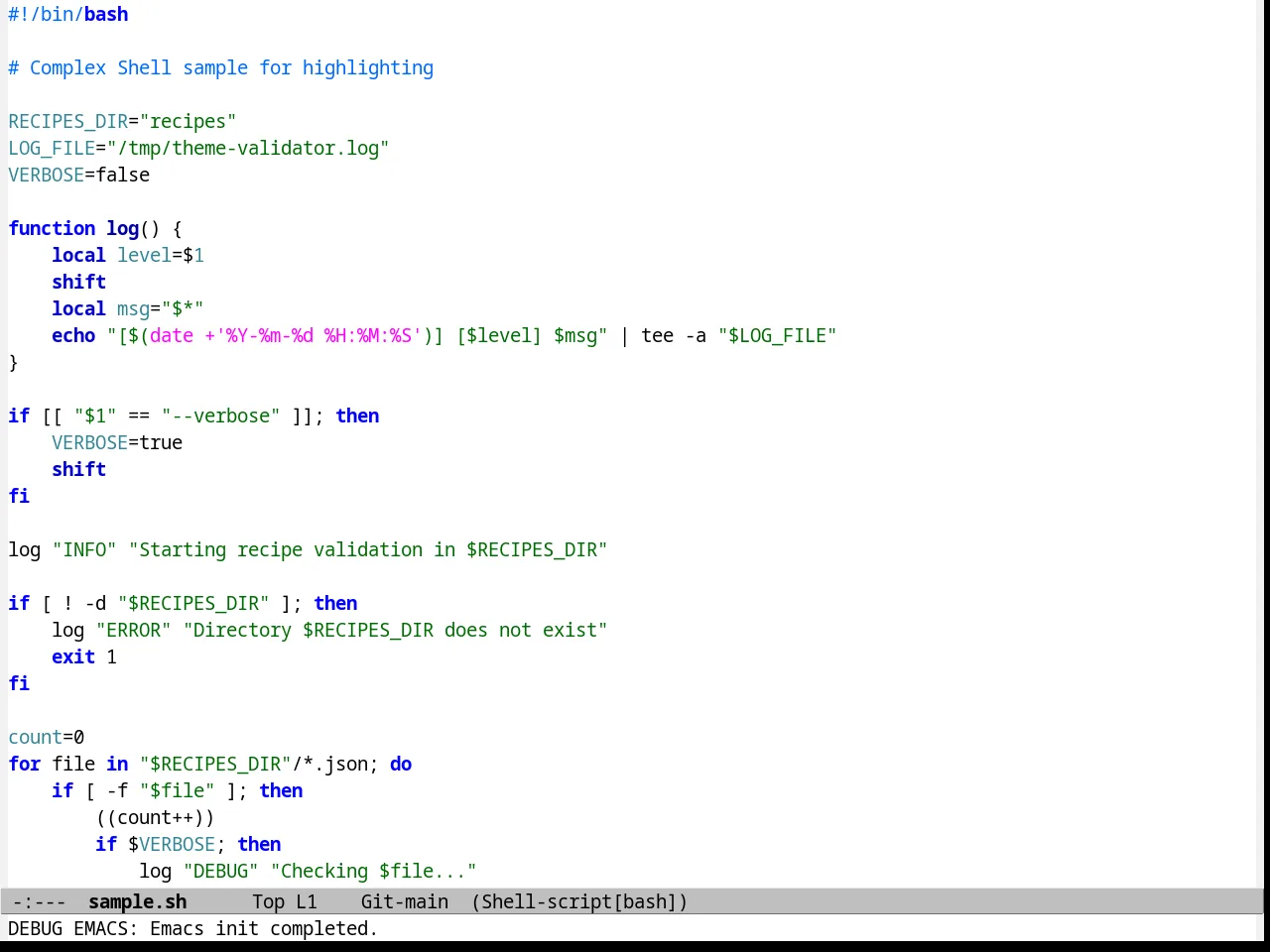
Task: Click the ((count++)) arithmetic expression
Action: point(156,817)
